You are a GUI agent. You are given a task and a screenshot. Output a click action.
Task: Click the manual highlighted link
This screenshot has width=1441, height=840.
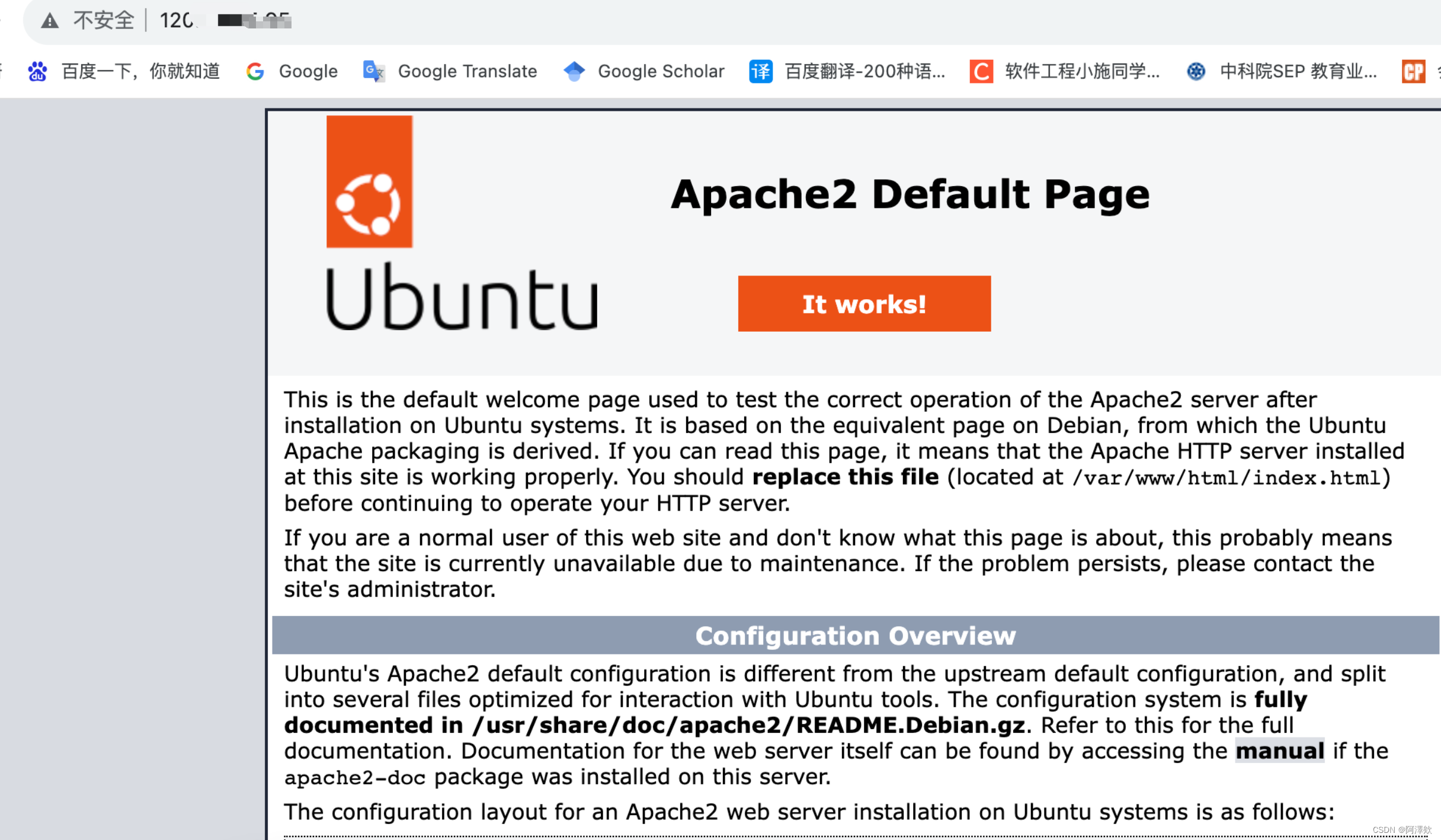[1280, 751]
